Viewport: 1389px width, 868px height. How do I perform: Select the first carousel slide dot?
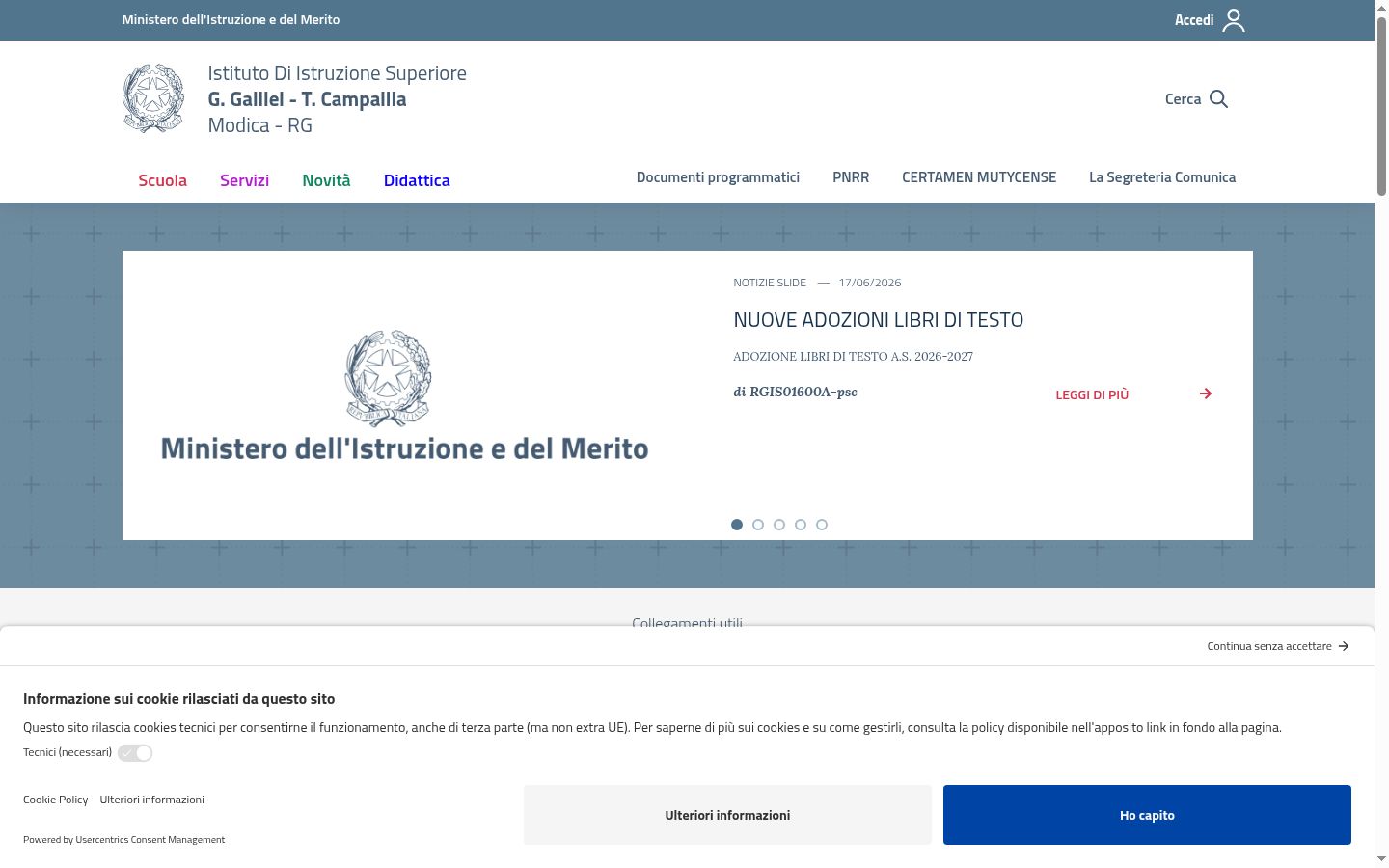pos(737,525)
